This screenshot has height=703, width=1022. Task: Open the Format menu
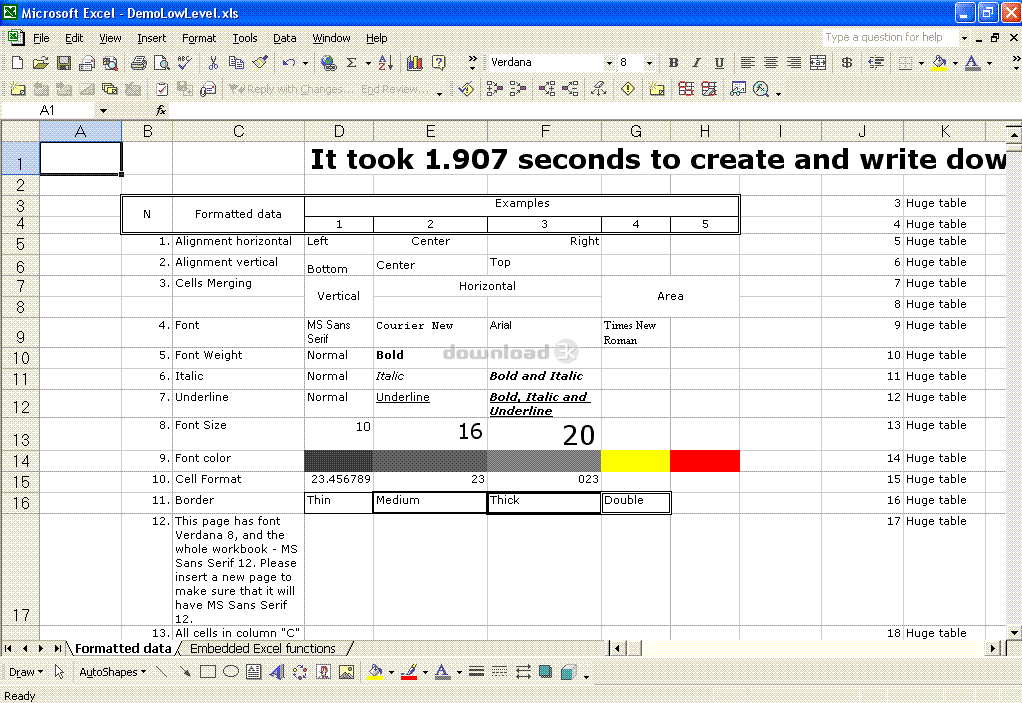point(199,38)
